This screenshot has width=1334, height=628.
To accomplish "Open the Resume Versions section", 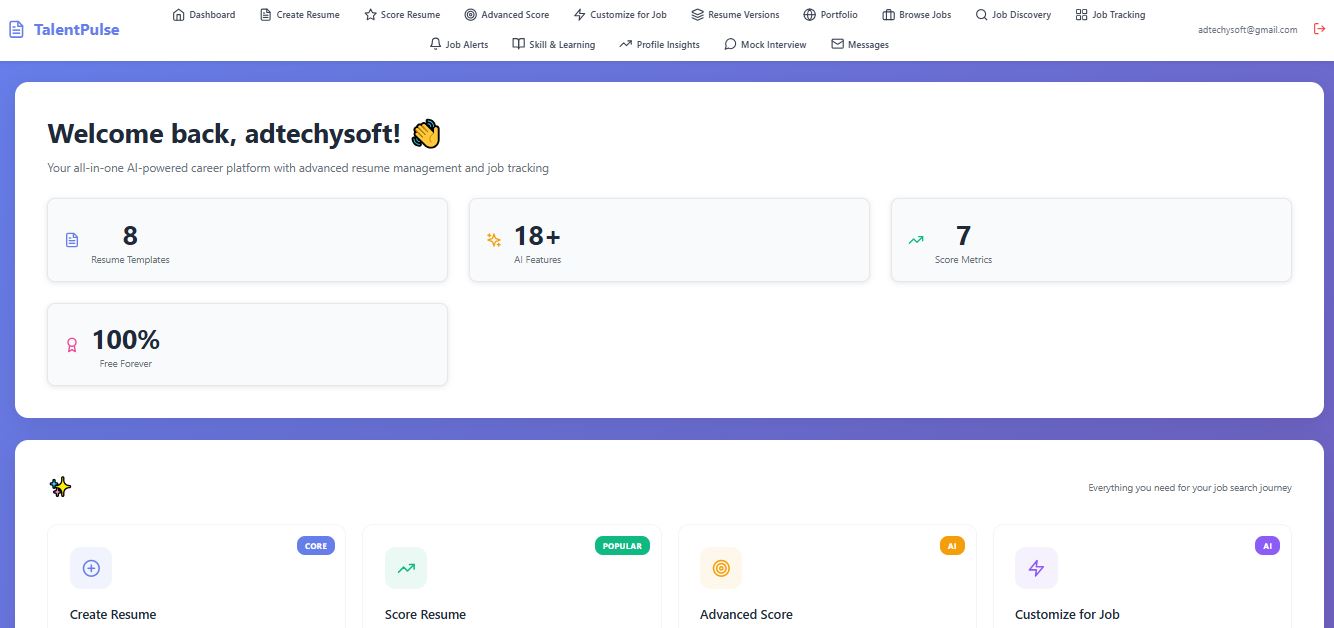I will 735,14.
